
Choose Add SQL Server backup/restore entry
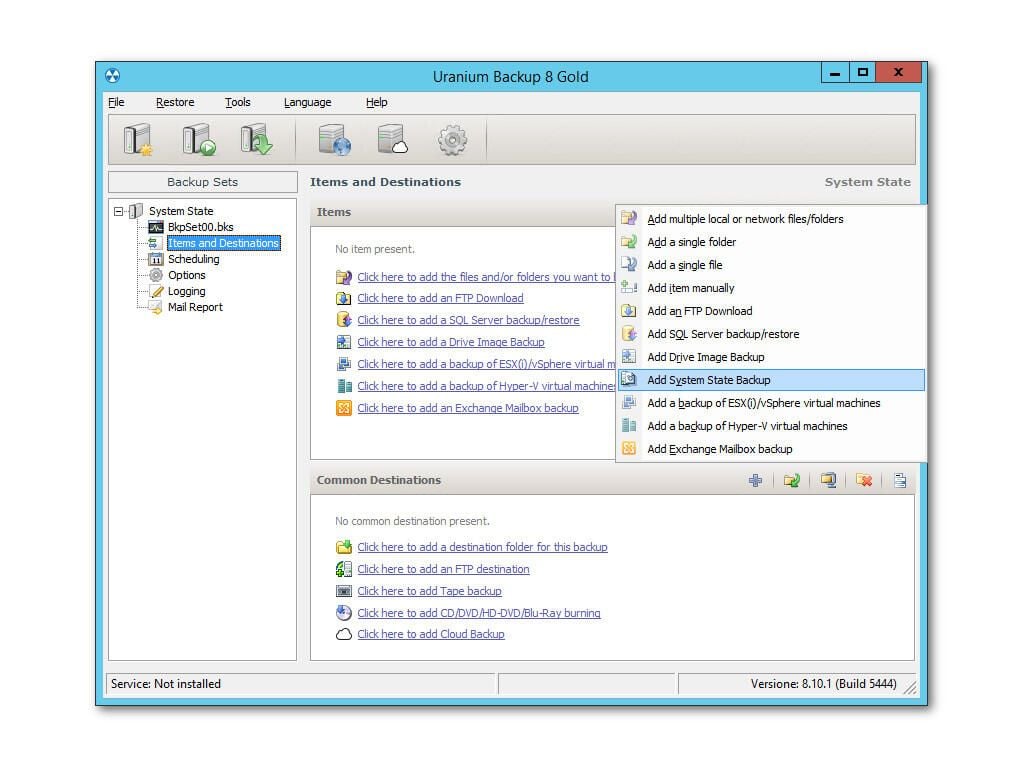(771, 334)
